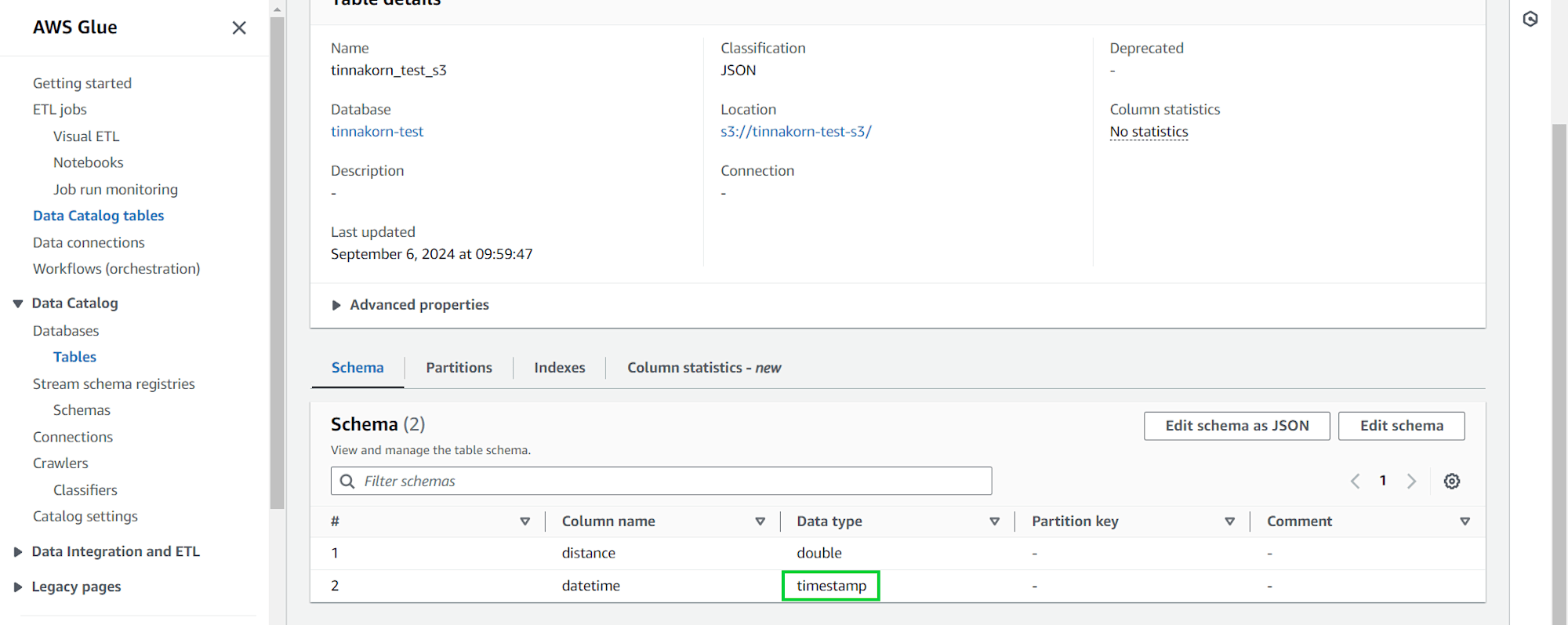Click Edit schema as JSON button
Image resolution: width=1568 pixels, height=625 pixels.
(1236, 426)
